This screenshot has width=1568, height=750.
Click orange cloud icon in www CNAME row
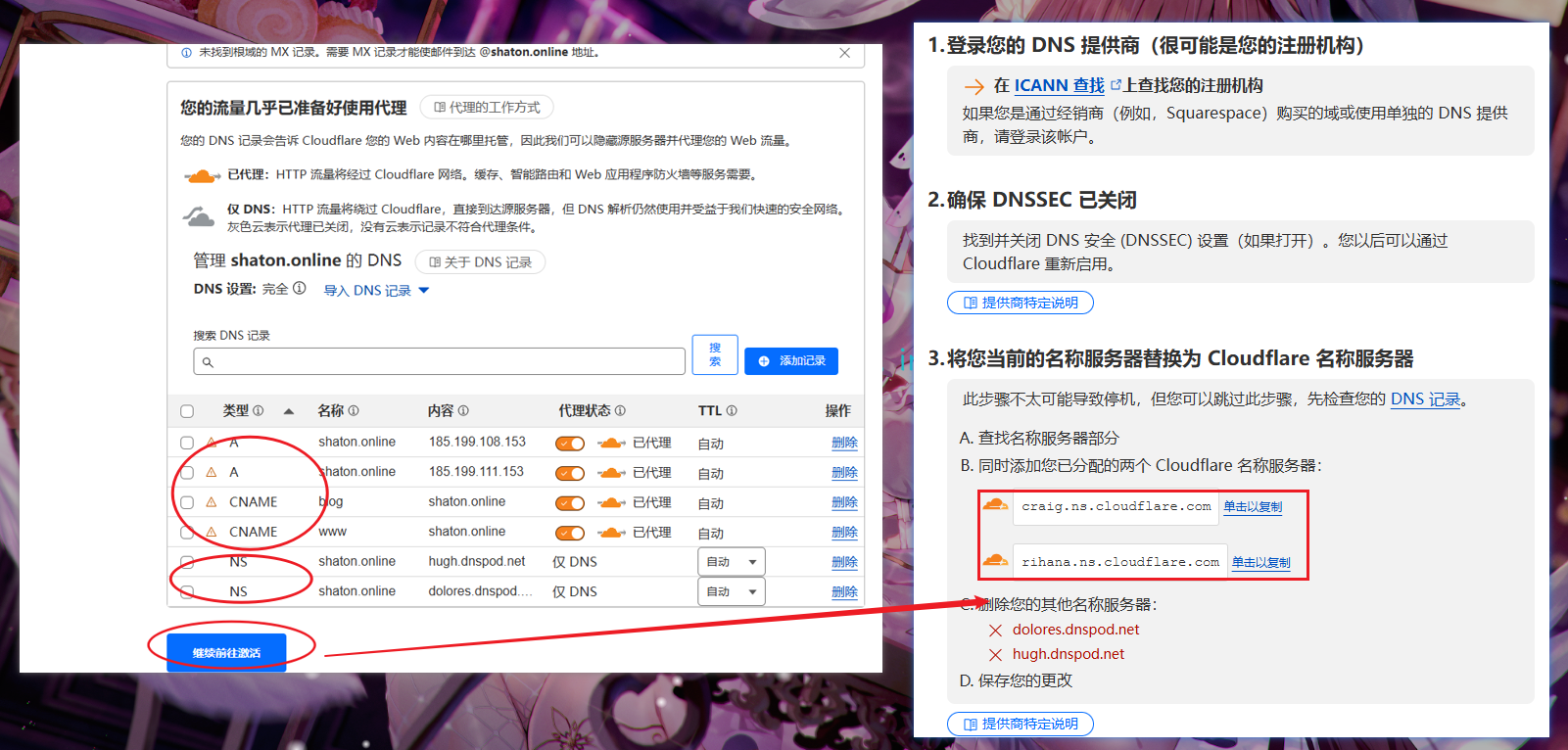pos(611,533)
